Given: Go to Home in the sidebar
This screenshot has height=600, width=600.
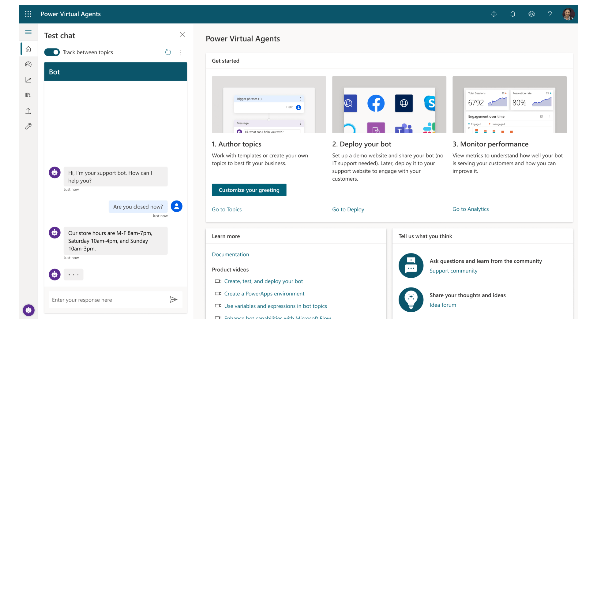Looking at the screenshot, I should pyautogui.click(x=28, y=49).
